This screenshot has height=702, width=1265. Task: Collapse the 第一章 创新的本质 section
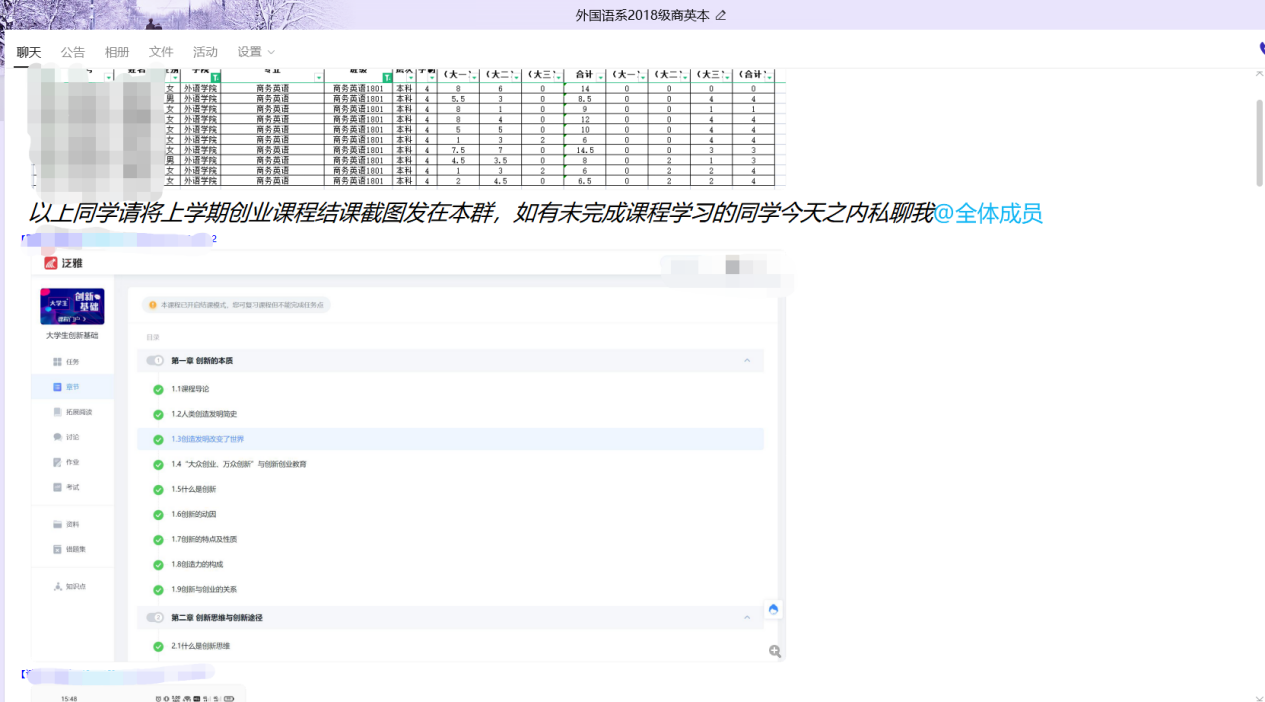click(747, 361)
